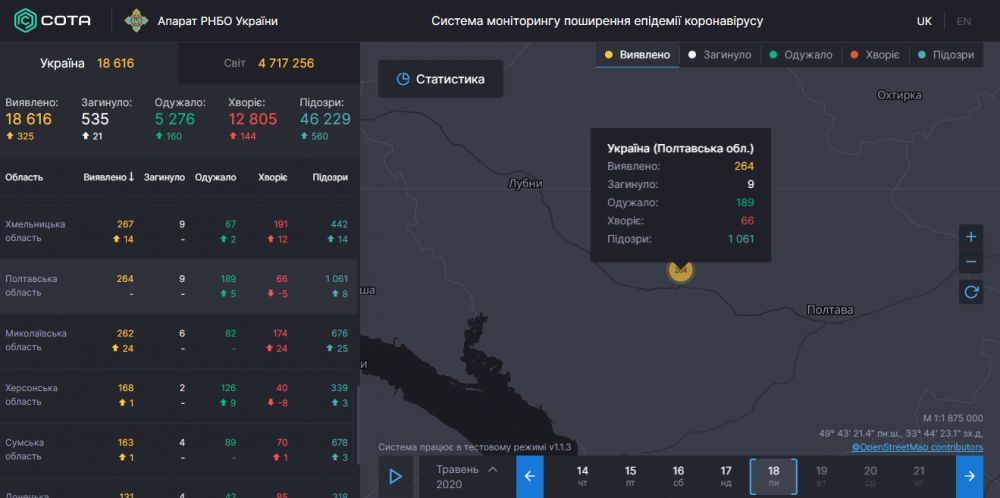Image resolution: width=1000 pixels, height=498 pixels.
Task: Click the Охтирка city label on map
Action: pos(899,95)
